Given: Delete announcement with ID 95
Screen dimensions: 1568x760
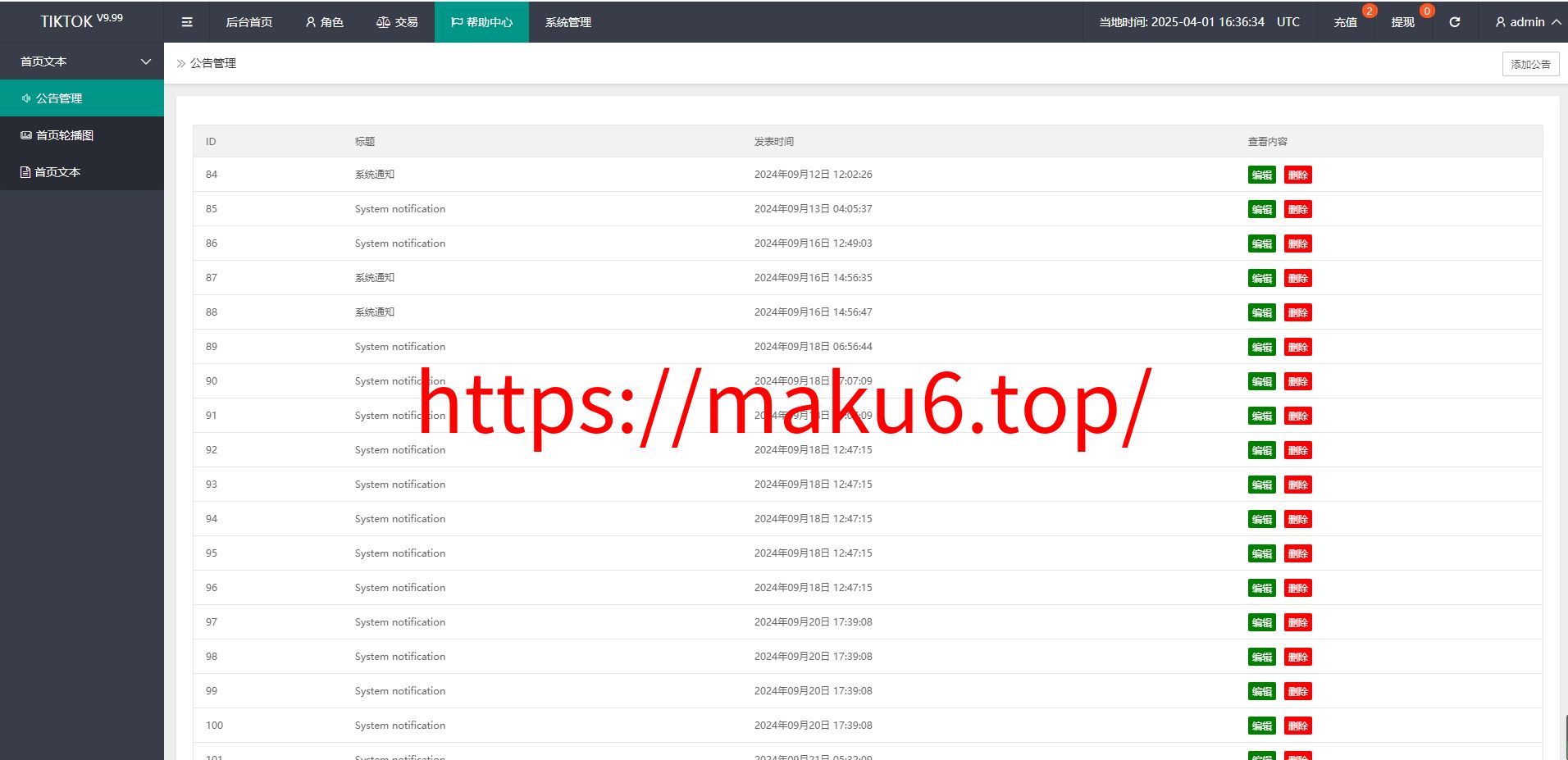Looking at the screenshot, I should (1297, 553).
